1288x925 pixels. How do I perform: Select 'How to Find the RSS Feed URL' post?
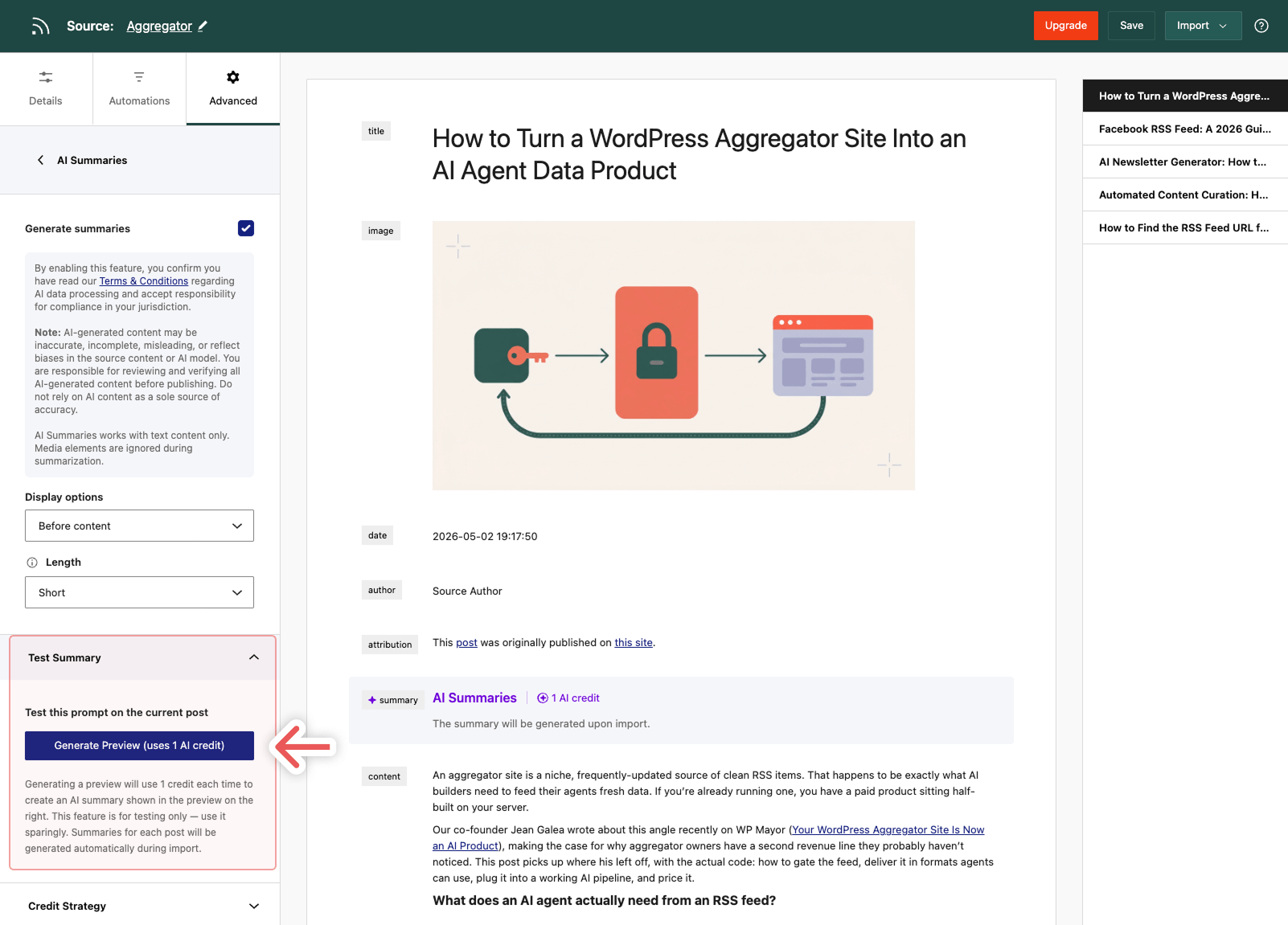click(1185, 227)
